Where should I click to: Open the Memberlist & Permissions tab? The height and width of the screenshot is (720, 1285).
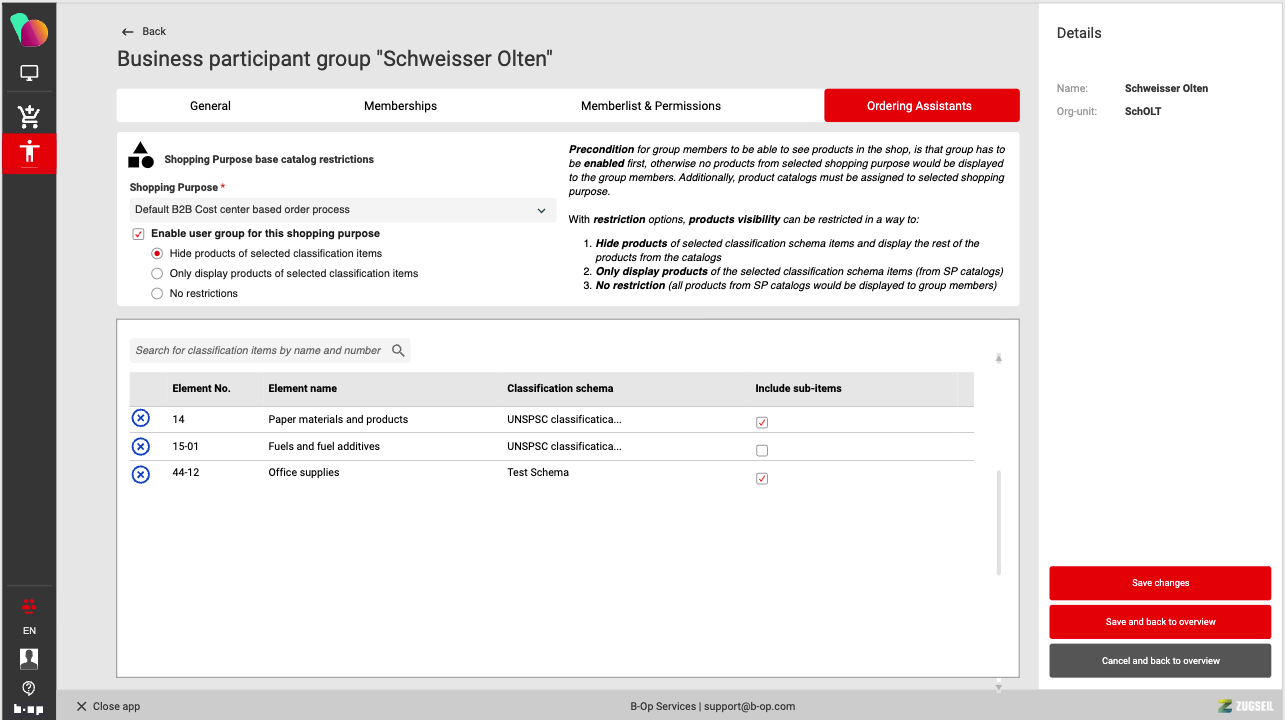[650, 106]
